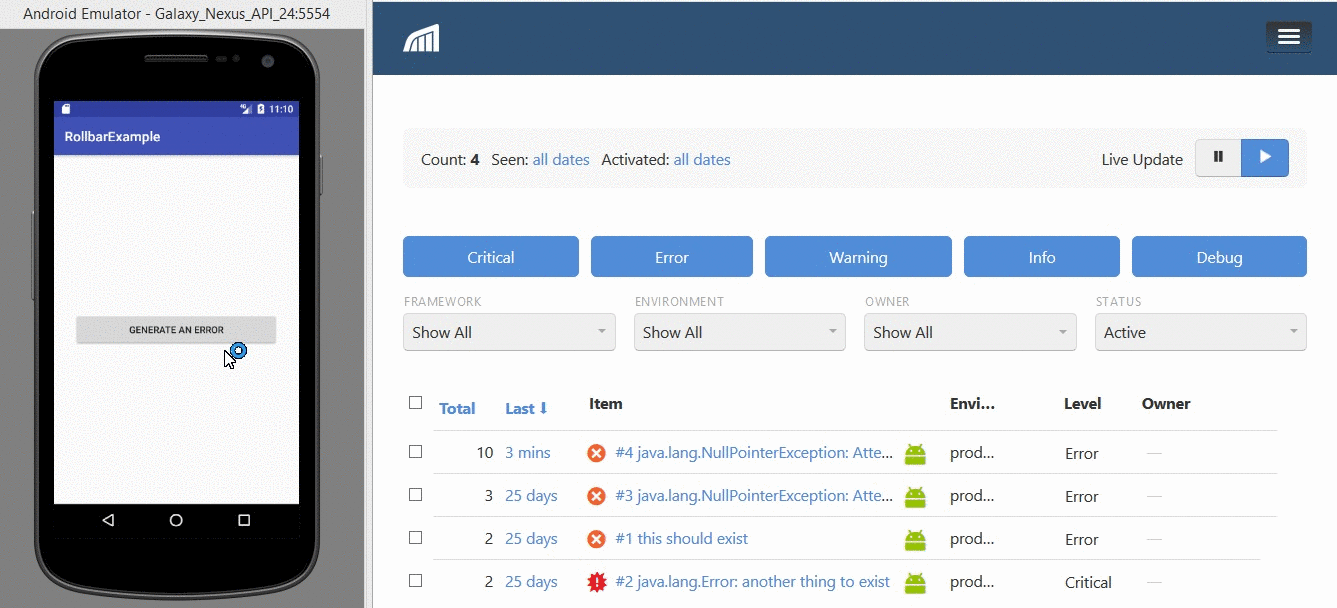This screenshot has height=608, width=1337.
Task: Tap emulator Home navigation button
Action: [x=176, y=520]
